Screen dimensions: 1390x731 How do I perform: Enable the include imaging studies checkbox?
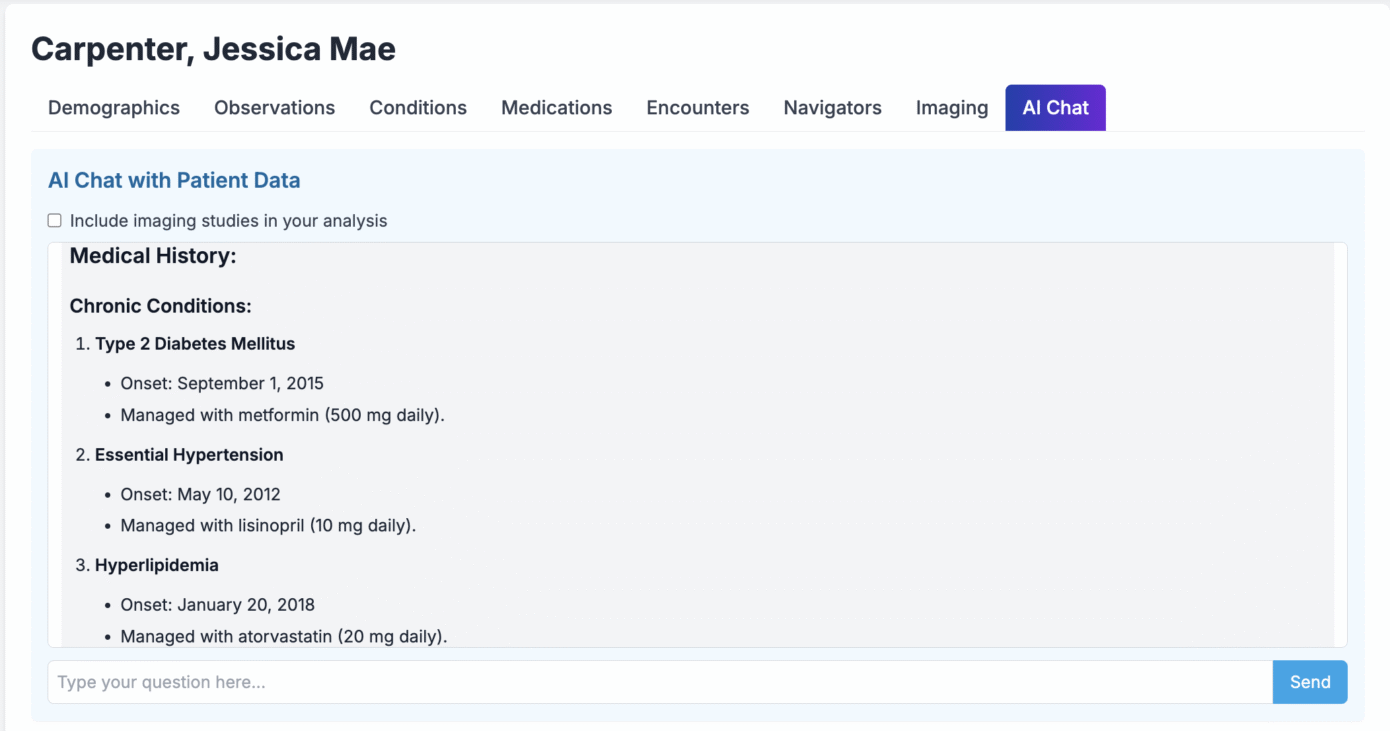click(x=55, y=221)
